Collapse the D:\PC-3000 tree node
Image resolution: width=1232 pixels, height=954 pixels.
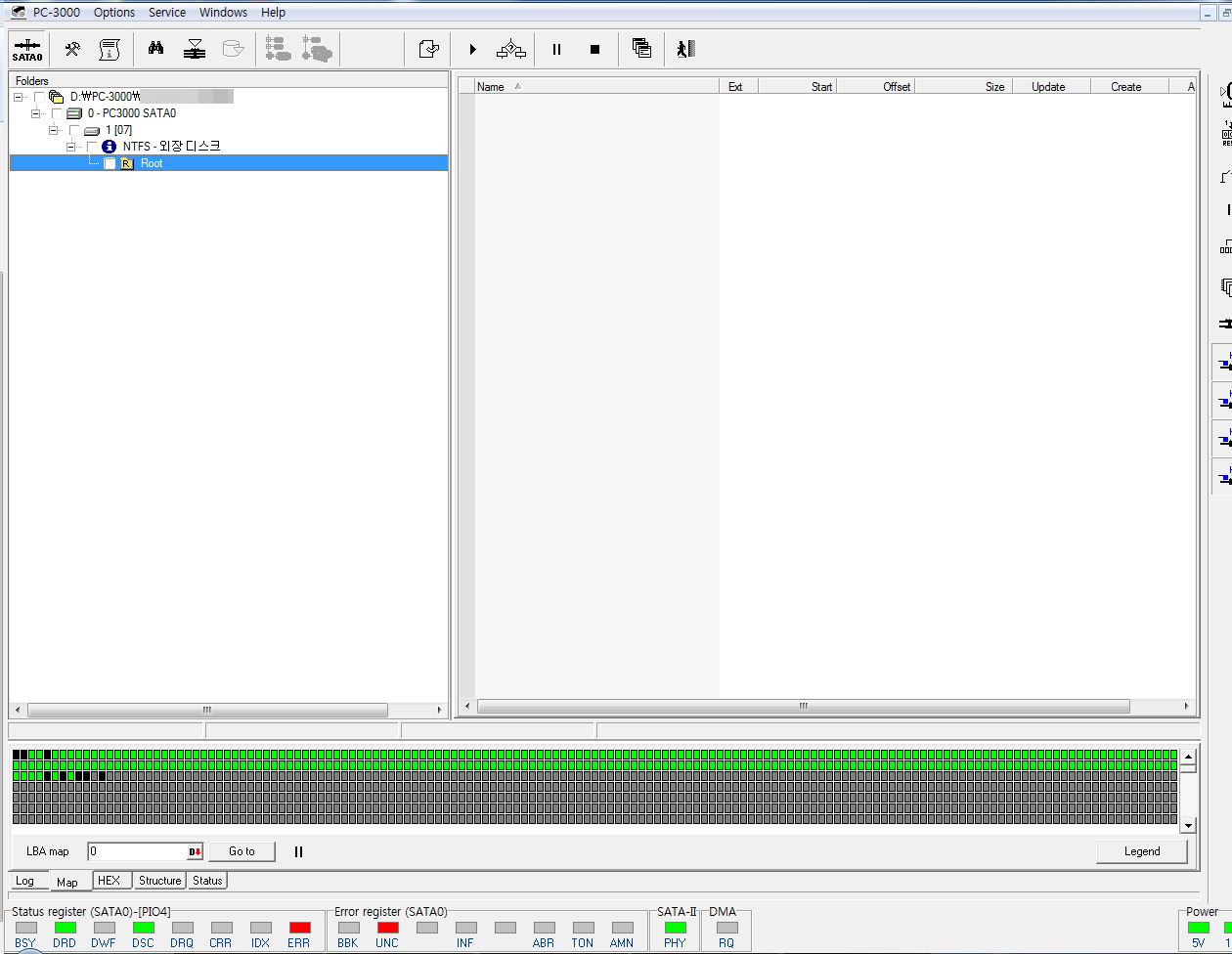[19, 97]
